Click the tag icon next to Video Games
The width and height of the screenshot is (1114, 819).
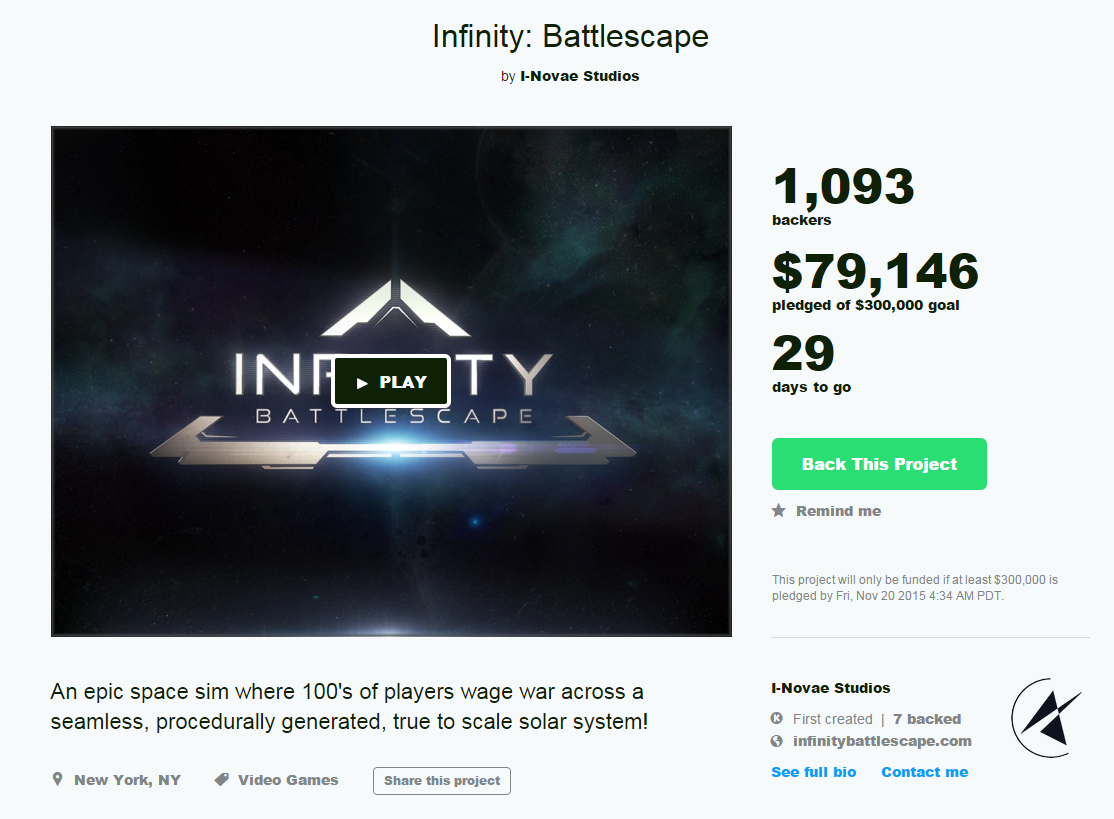(222, 780)
